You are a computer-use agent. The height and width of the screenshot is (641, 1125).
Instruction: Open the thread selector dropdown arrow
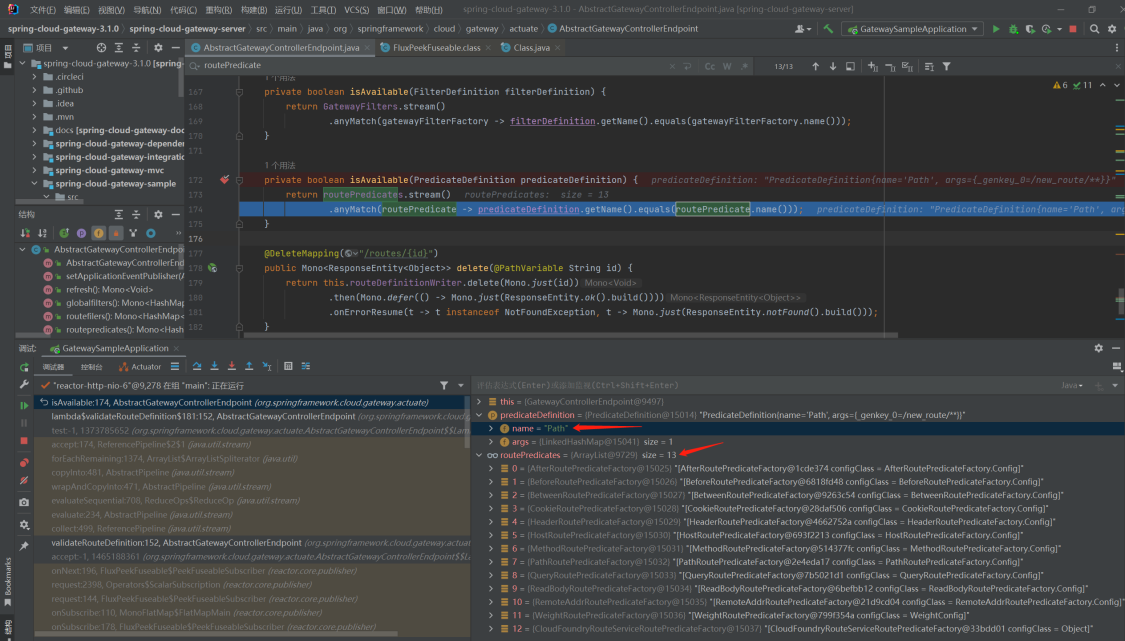point(461,385)
